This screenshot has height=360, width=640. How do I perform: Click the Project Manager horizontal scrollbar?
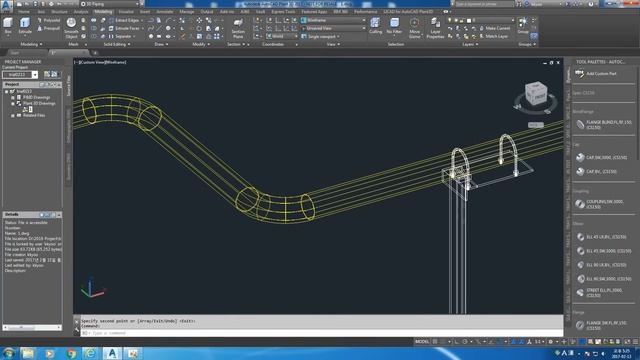32,327
